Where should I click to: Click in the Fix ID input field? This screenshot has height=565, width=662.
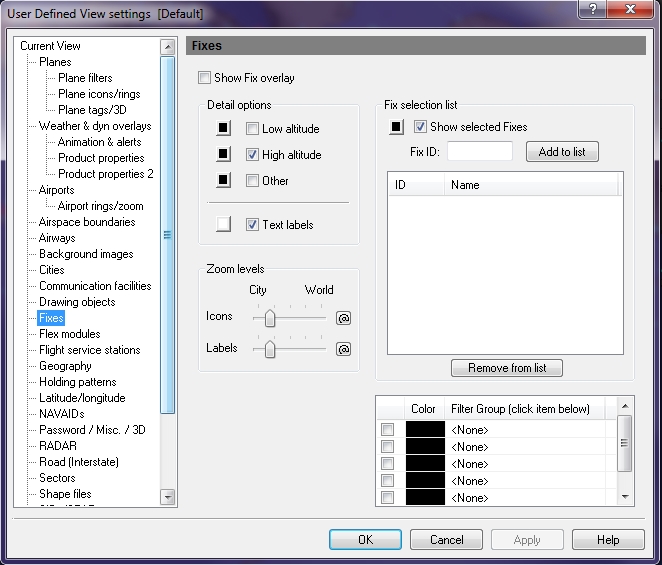[480, 152]
